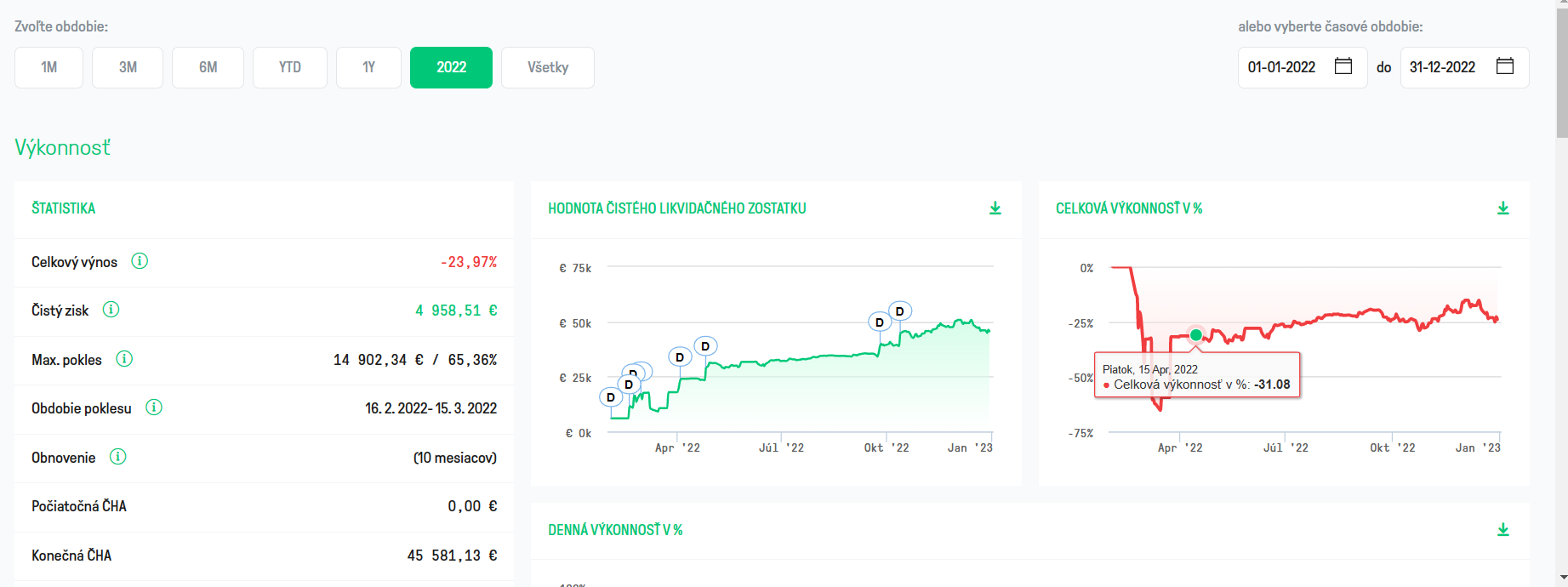Select the 1M period
Viewport: 1568px width, 587px height.
[x=48, y=67]
